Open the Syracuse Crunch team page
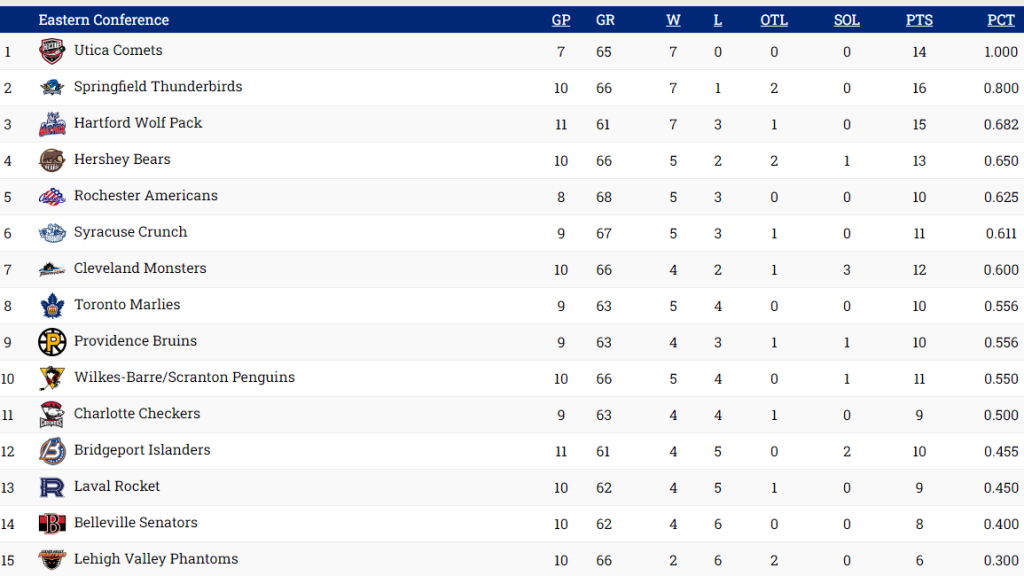Viewport: 1024px width, 576px height. [x=131, y=232]
